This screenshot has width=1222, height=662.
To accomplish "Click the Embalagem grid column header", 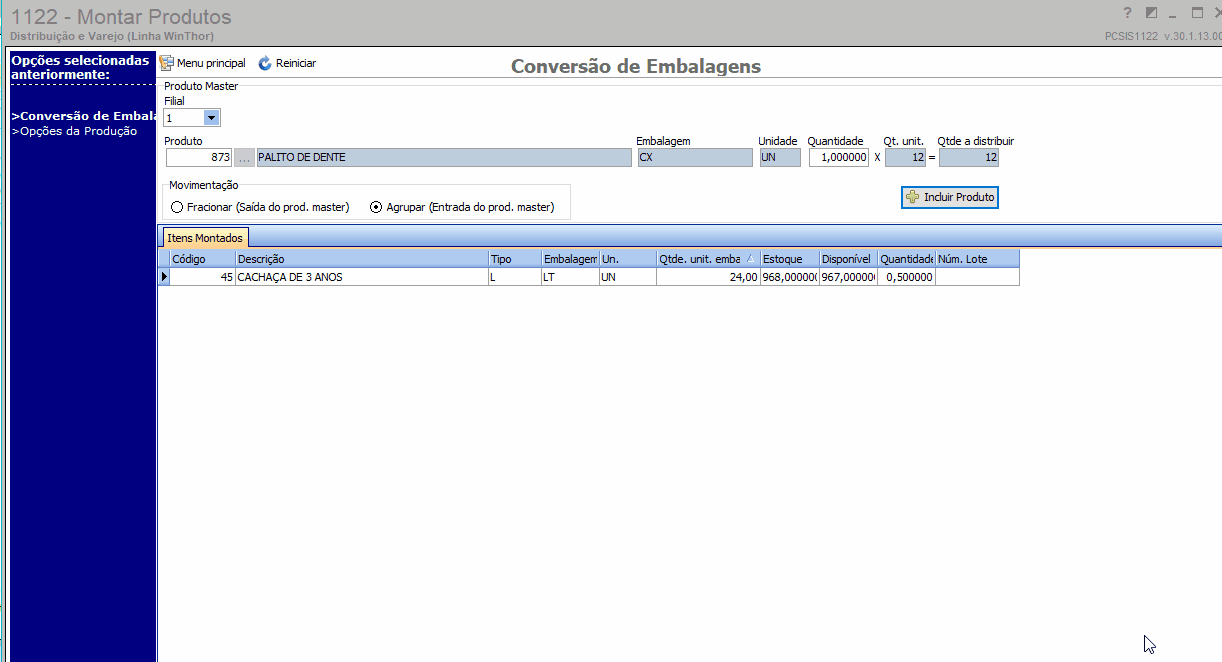I will (x=570, y=259).
